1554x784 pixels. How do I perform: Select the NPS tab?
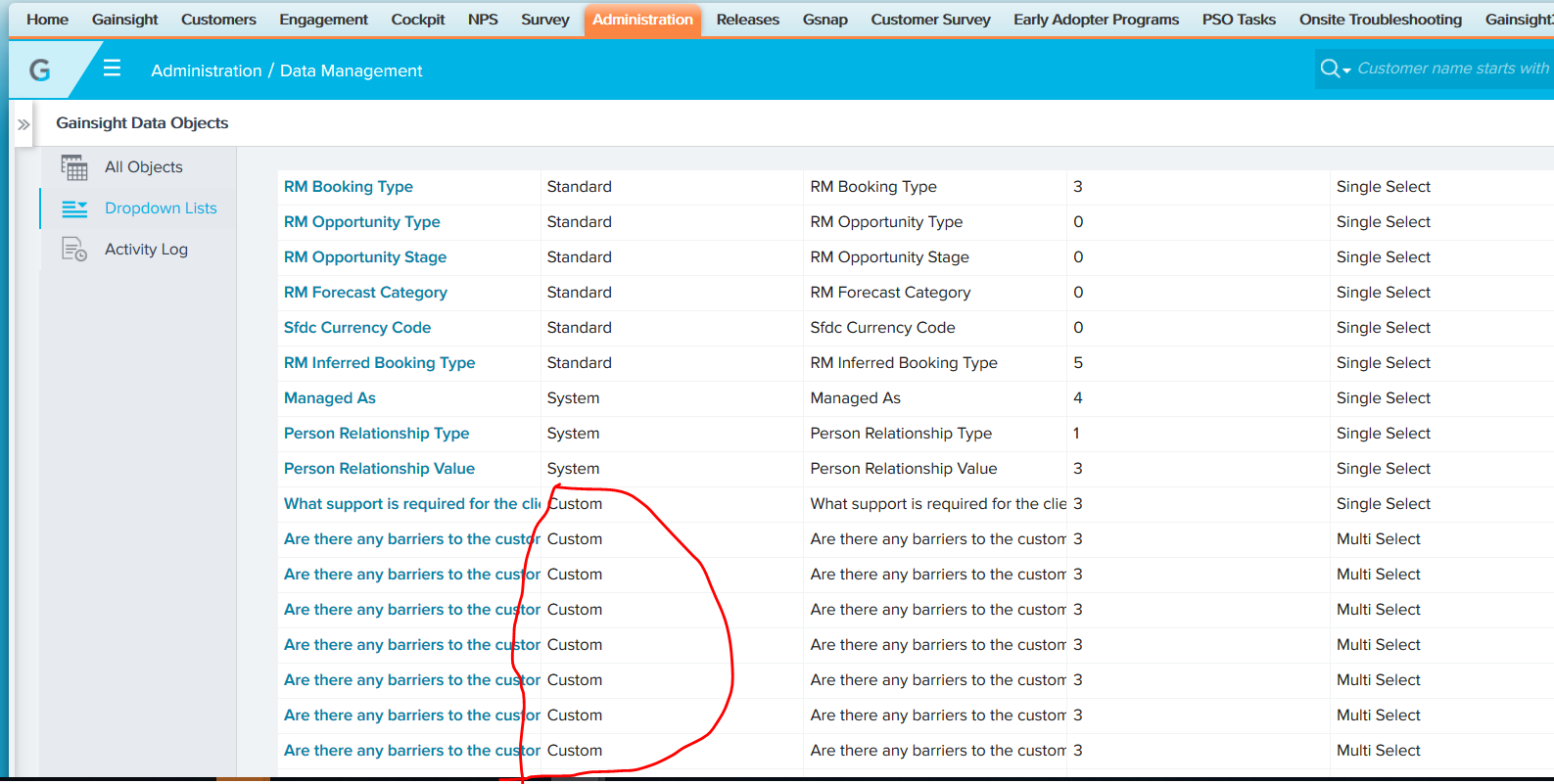coord(483,20)
